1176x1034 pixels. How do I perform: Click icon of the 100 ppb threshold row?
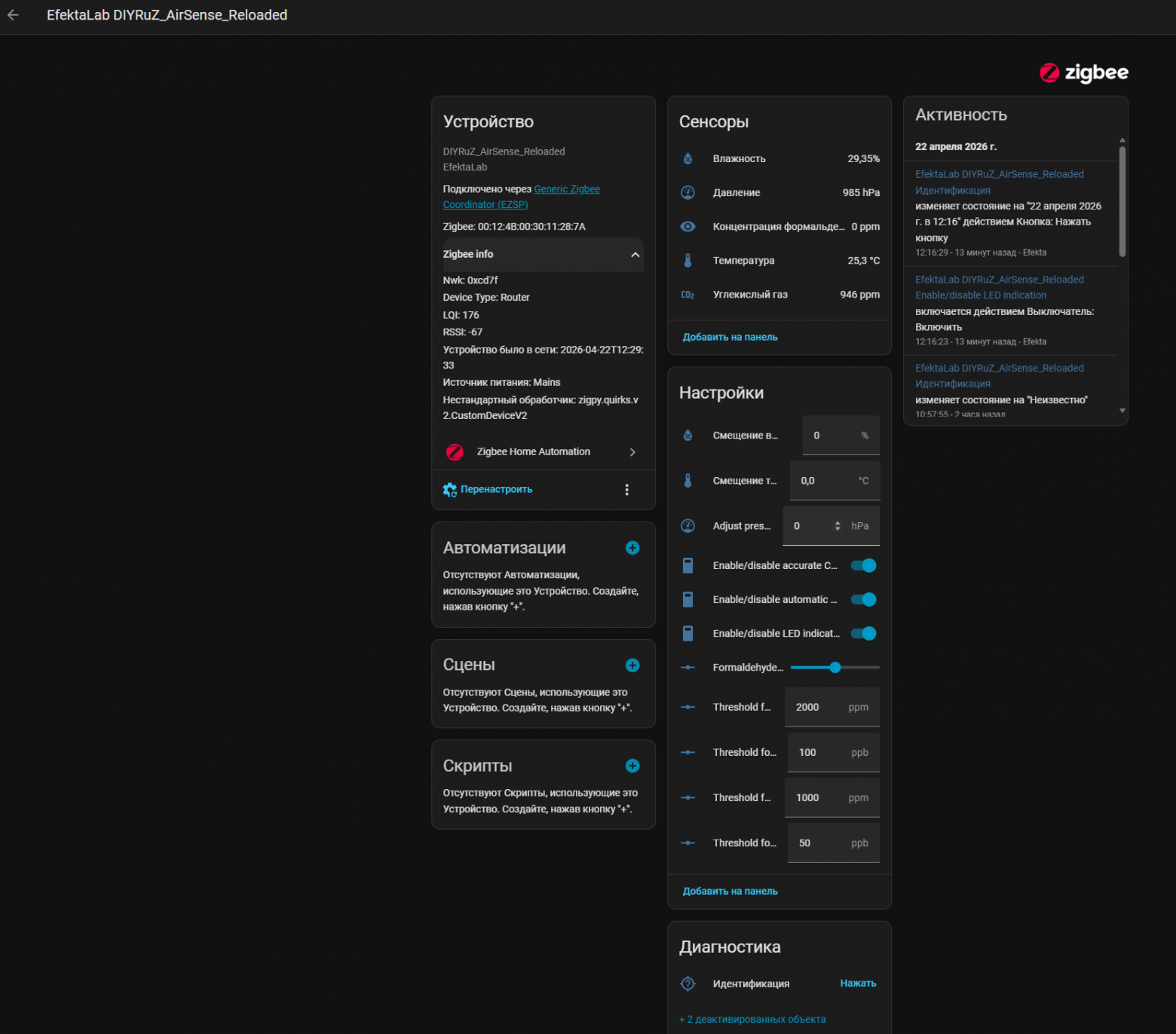(688, 752)
